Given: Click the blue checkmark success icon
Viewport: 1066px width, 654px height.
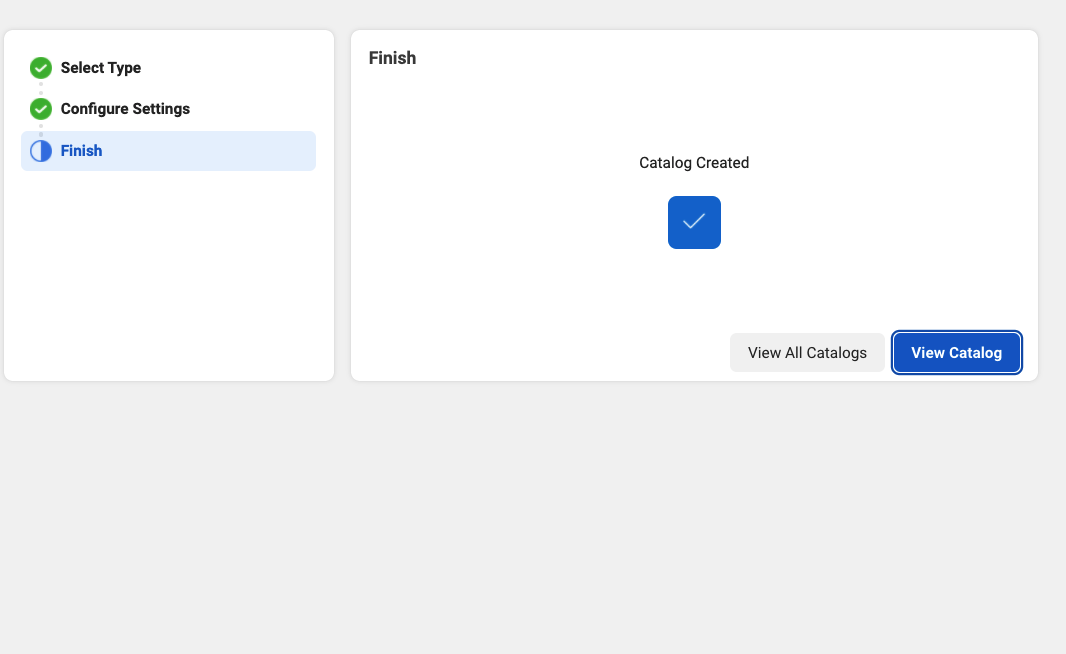Looking at the screenshot, I should [x=694, y=222].
